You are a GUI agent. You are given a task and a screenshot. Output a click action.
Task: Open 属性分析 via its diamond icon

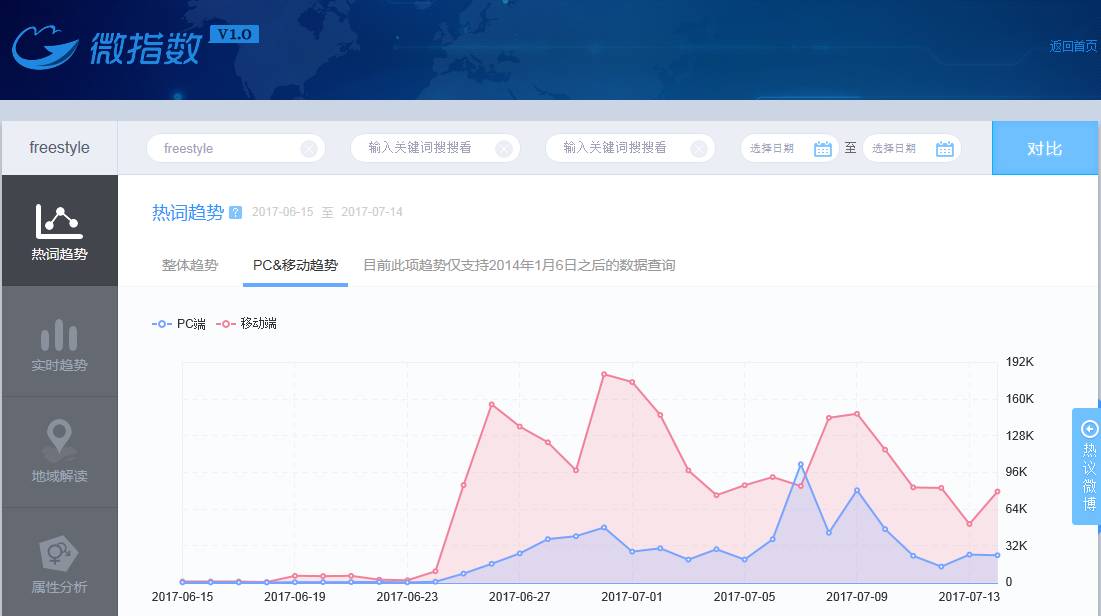pos(60,555)
